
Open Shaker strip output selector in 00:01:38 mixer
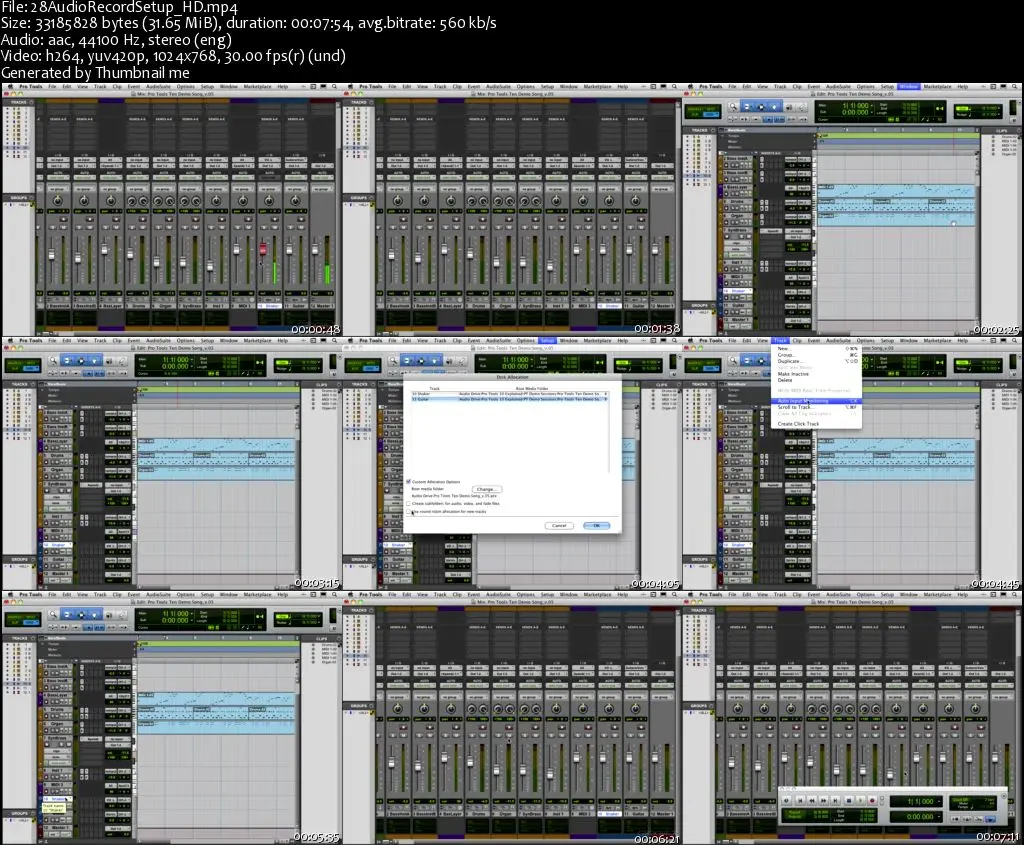pos(609,166)
